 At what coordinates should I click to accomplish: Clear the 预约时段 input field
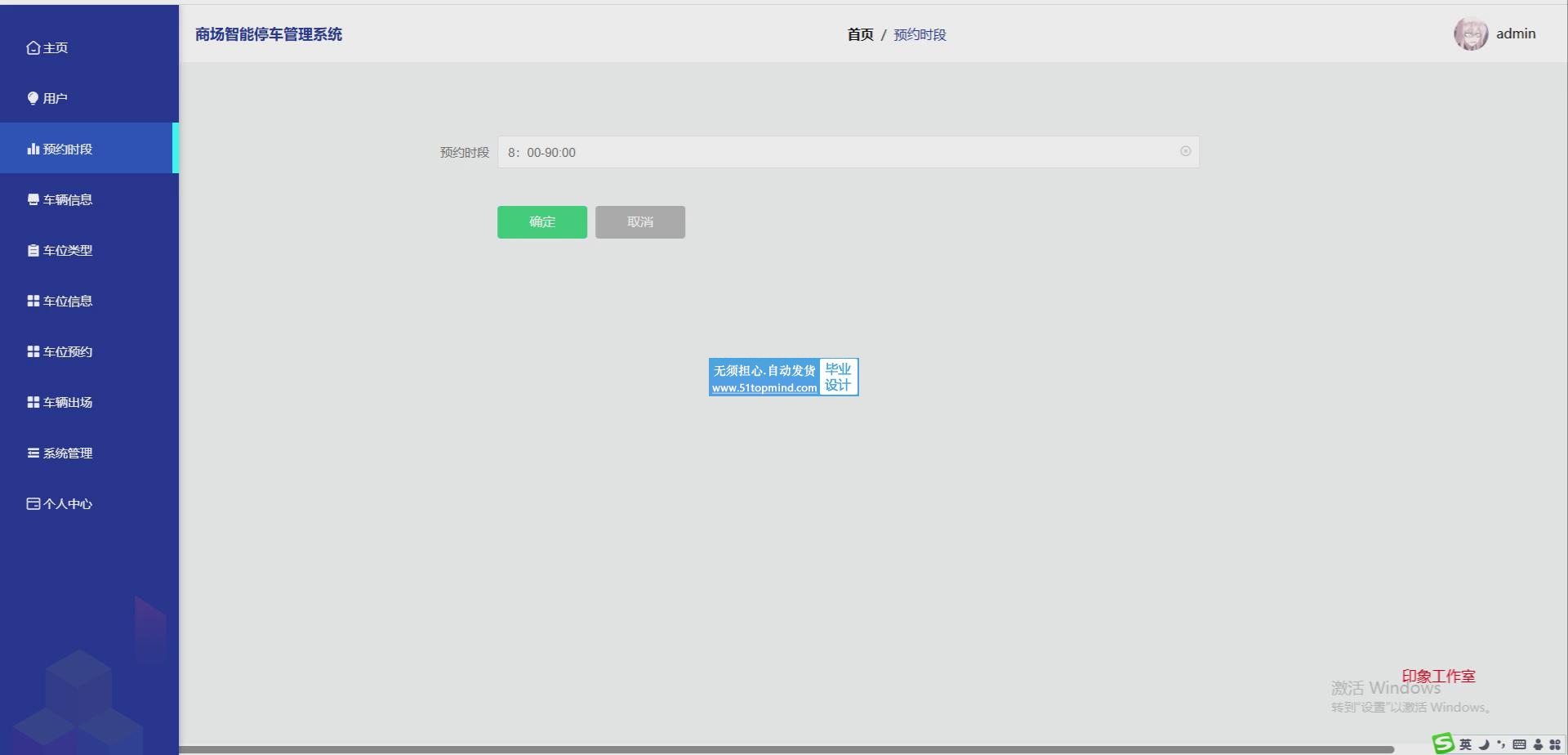point(1185,151)
